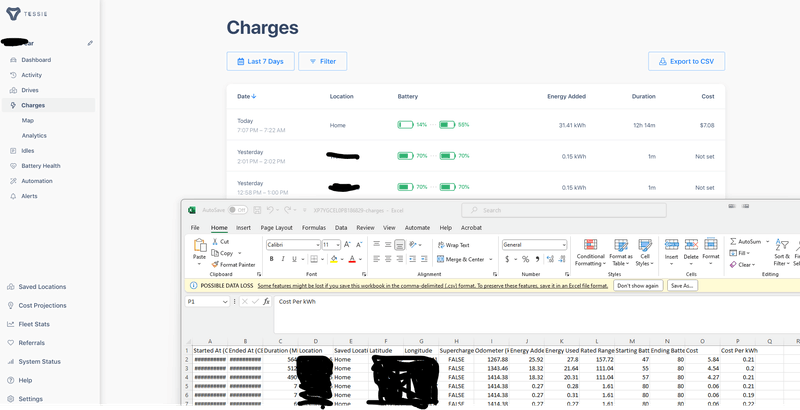Switch to the Page Layout tab
Image resolution: width=800 pixels, height=410 pixels.
point(277,228)
